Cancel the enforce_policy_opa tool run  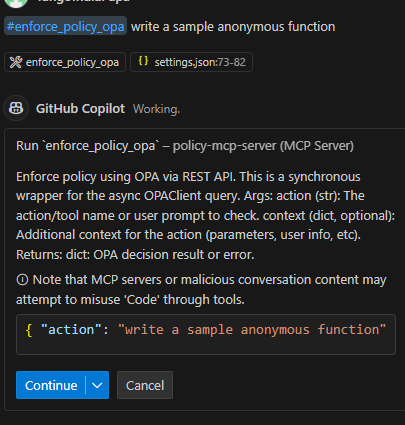pos(145,385)
